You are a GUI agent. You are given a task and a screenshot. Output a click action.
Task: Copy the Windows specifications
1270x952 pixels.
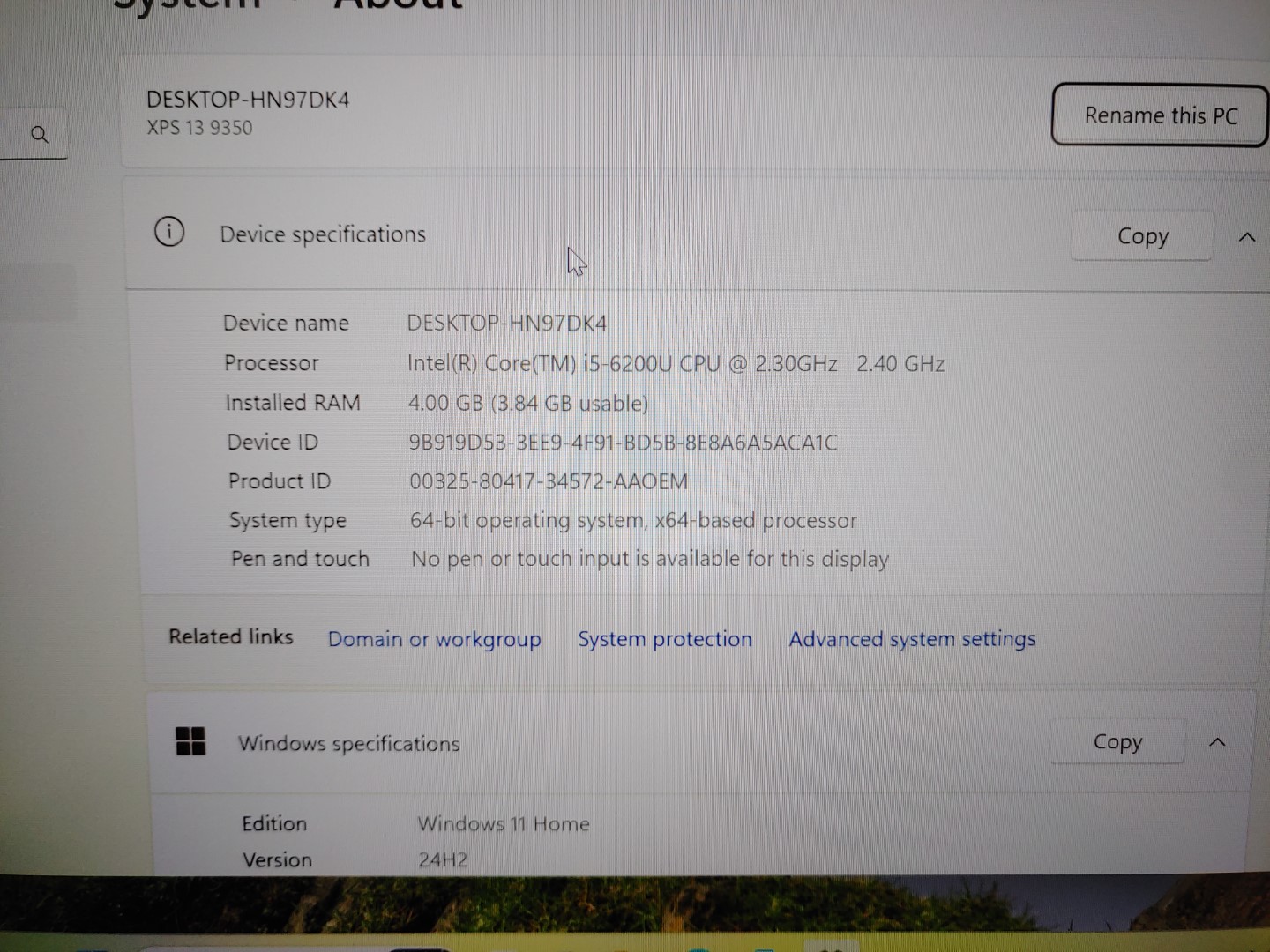1117,741
